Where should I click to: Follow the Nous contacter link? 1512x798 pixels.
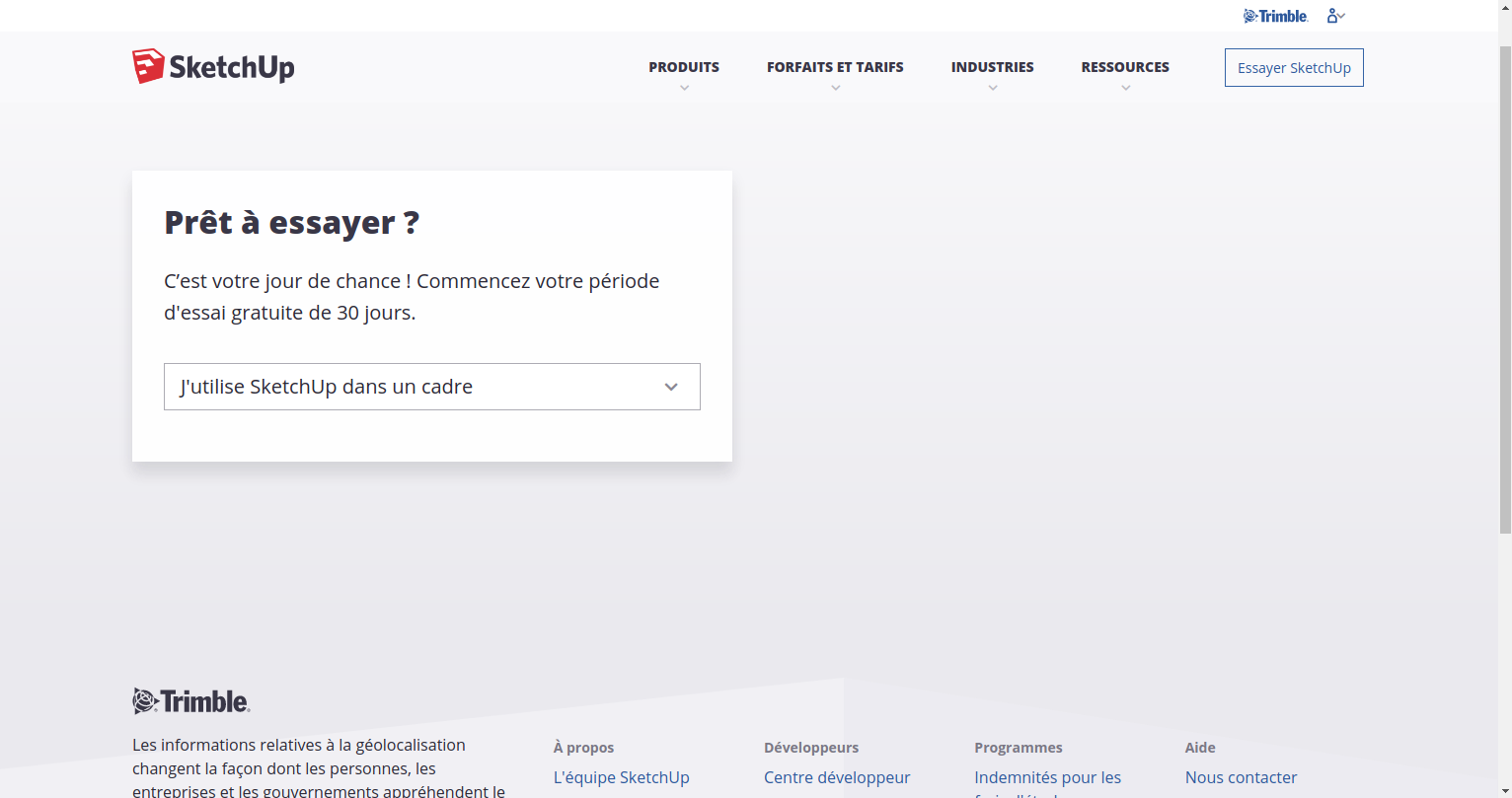coord(1241,777)
